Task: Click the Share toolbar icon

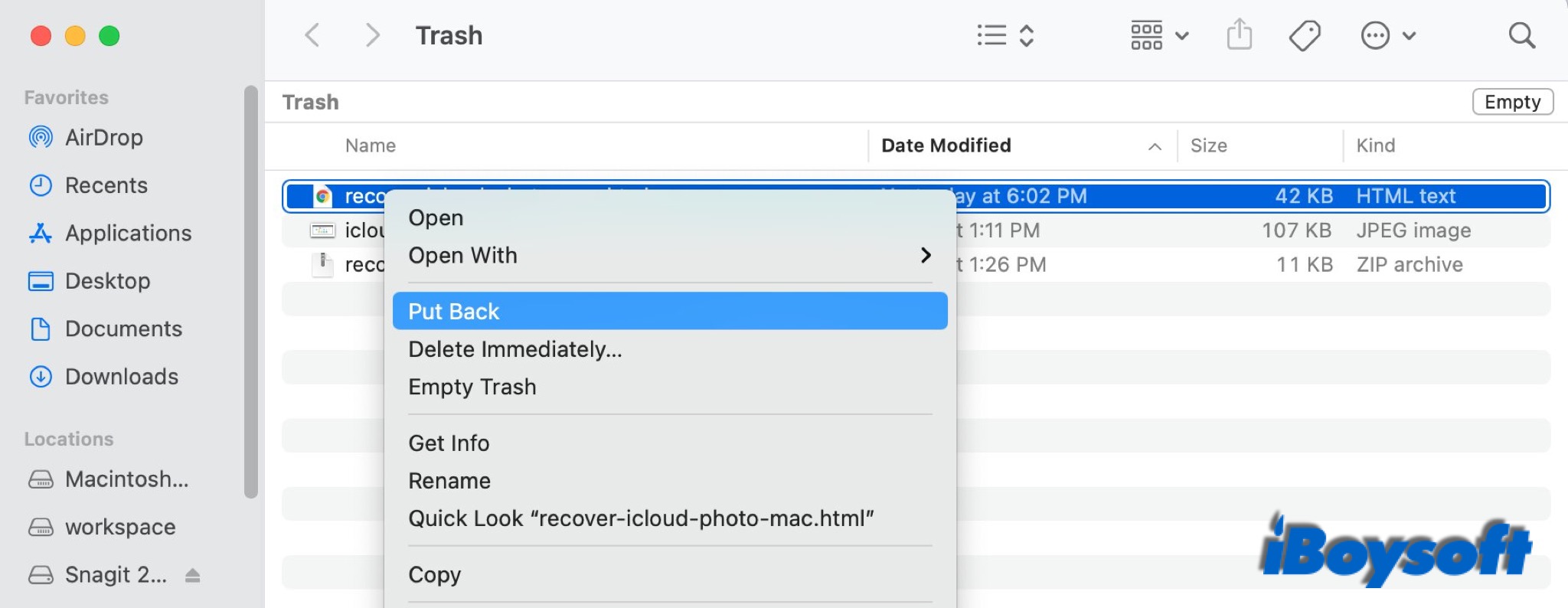Action: point(1239,35)
